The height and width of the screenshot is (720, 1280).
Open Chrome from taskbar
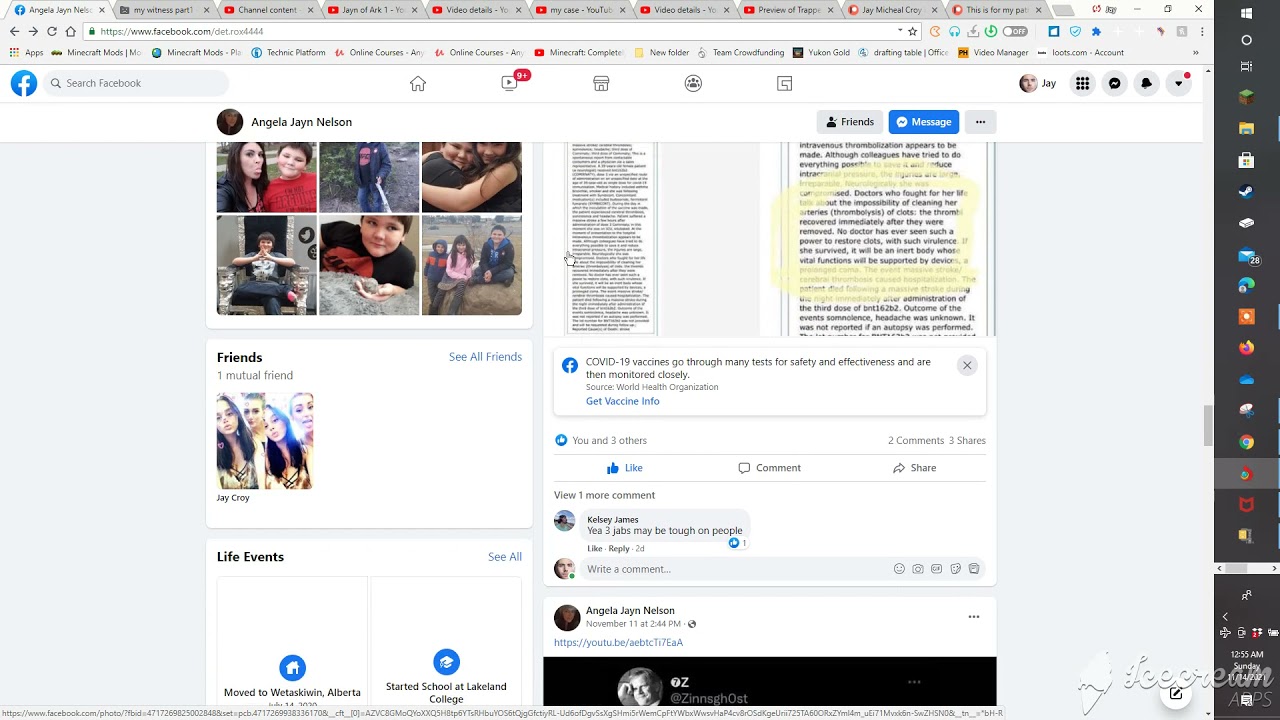(1246, 442)
